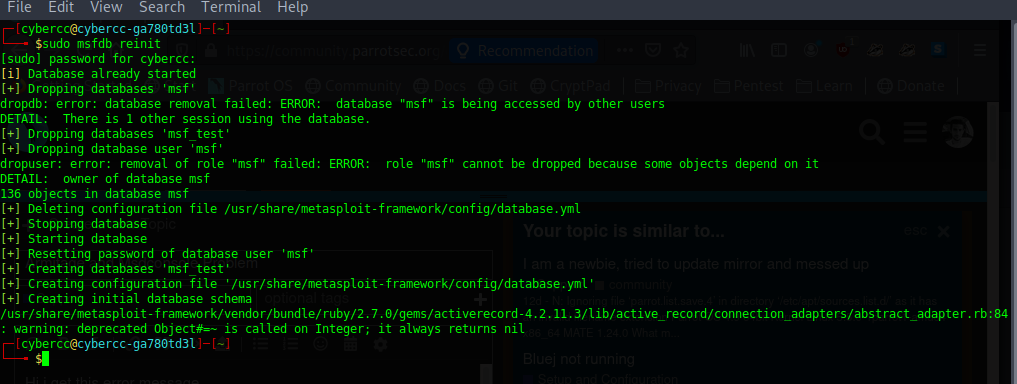Toggle the browser sidebar icon
This screenshot has width=1017, height=384.
coord(778,51)
